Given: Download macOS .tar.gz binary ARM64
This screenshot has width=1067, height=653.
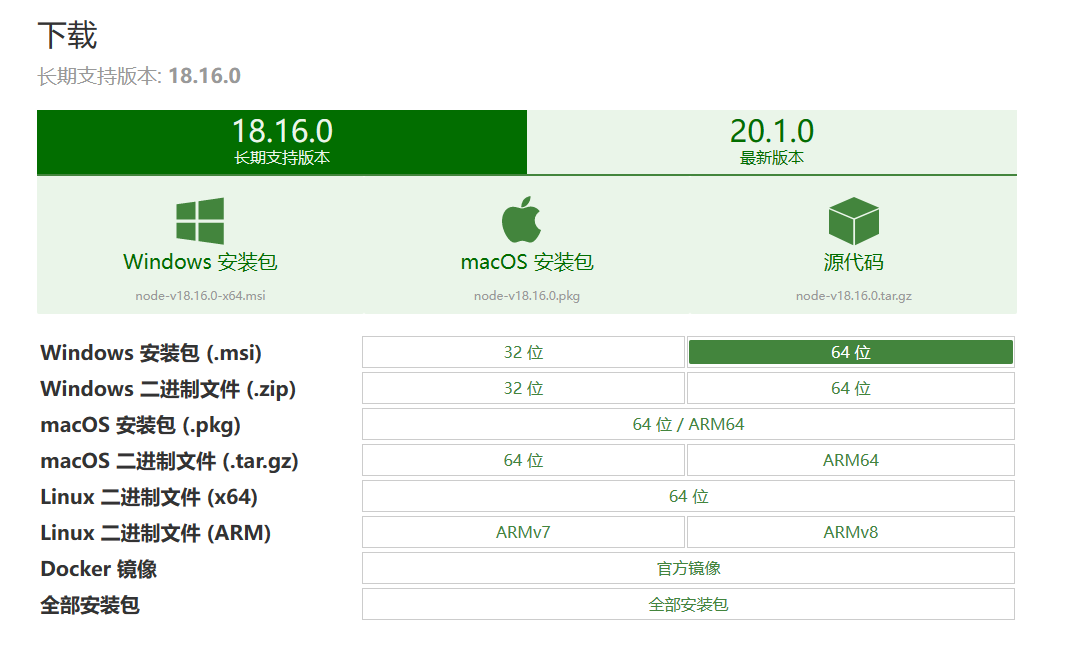Looking at the screenshot, I should click(851, 461).
